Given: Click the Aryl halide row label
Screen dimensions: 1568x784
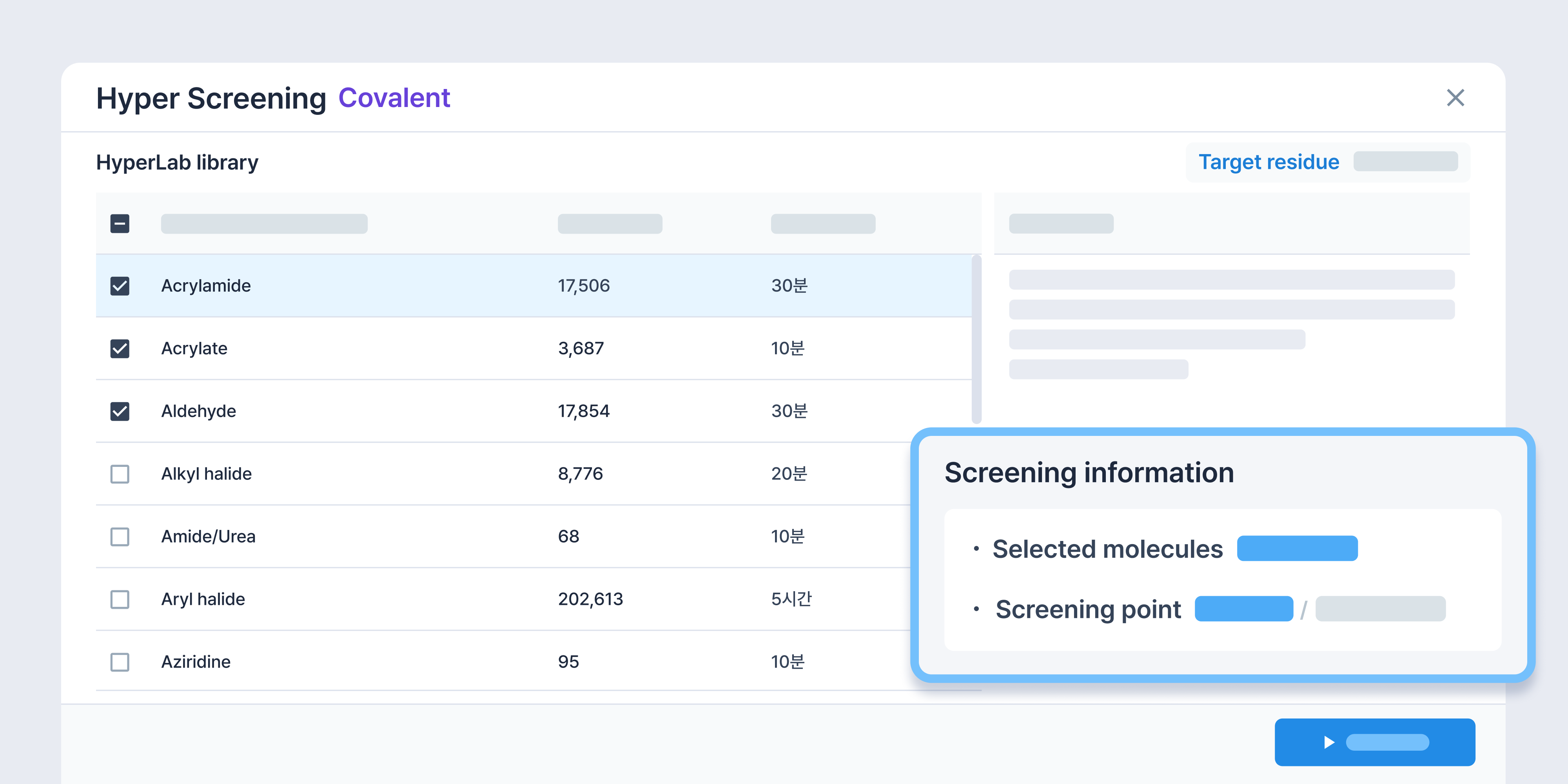Looking at the screenshot, I should [203, 599].
